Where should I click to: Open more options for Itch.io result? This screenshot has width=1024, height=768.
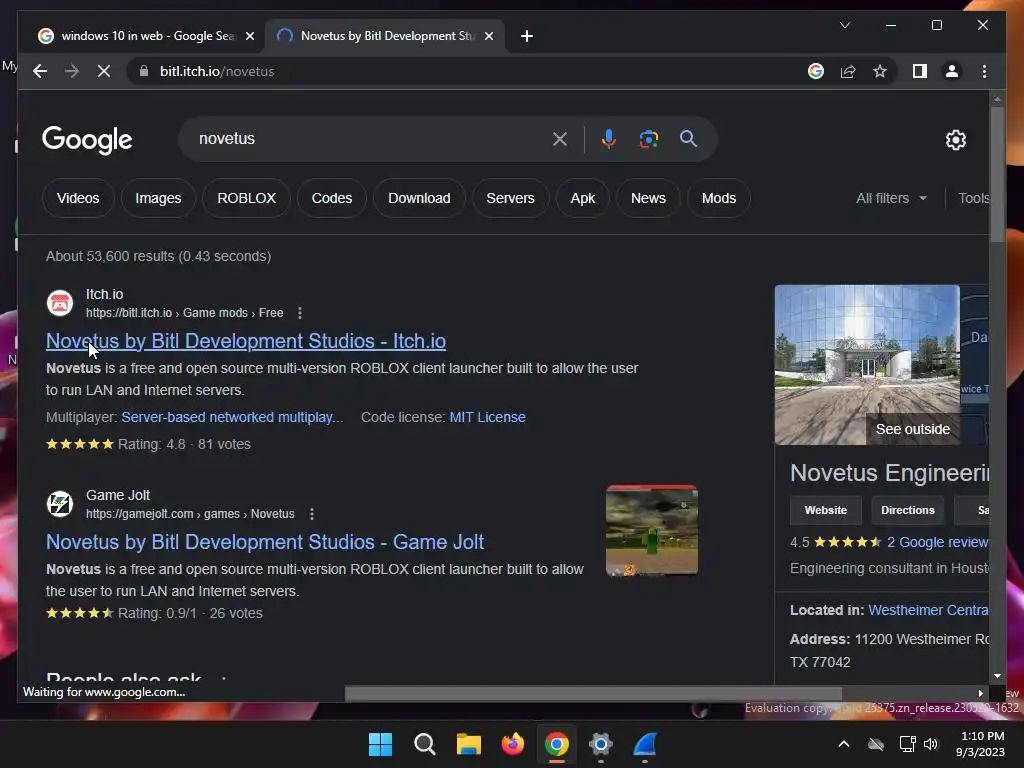point(300,313)
